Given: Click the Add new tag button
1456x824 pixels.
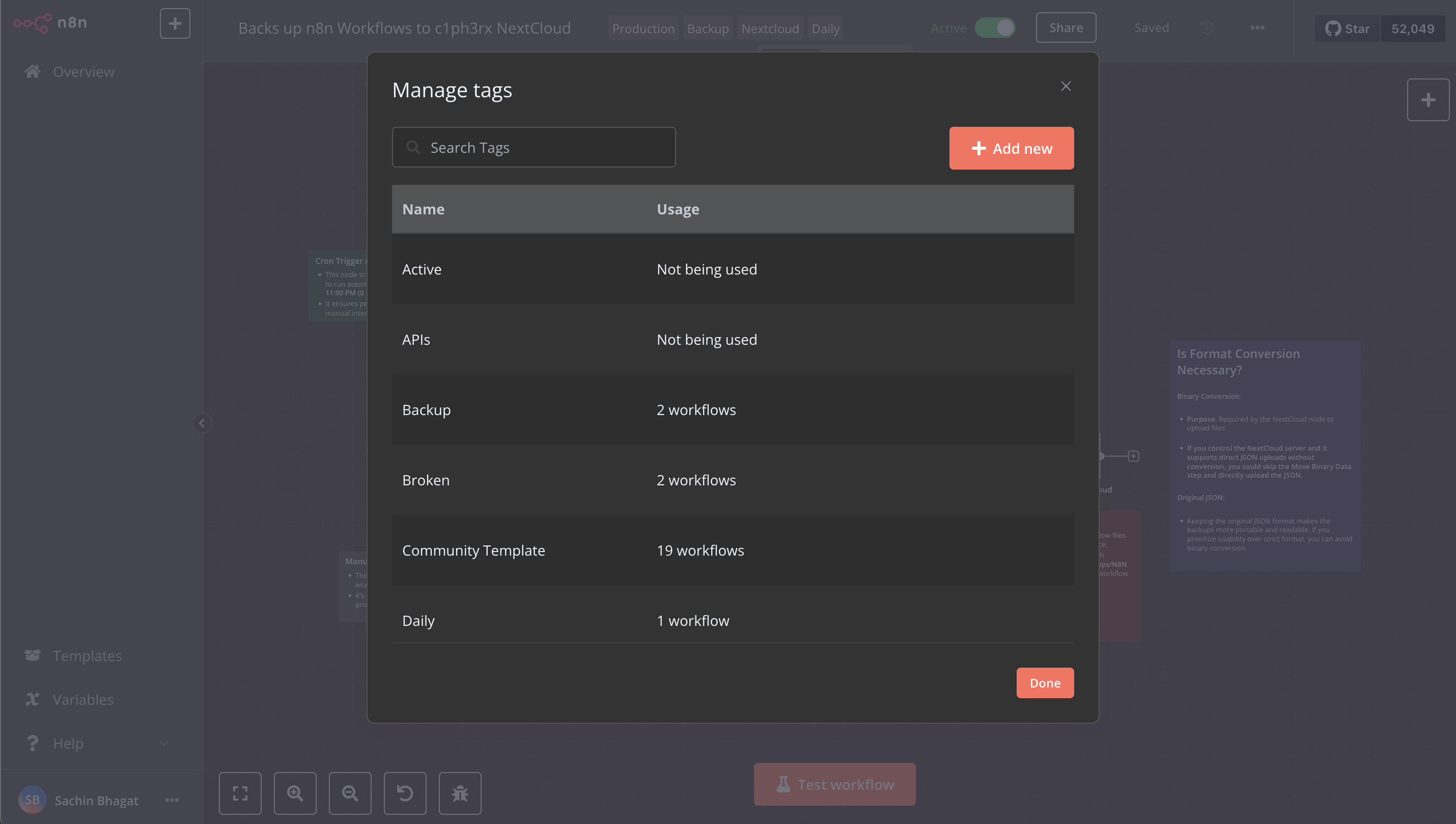Looking at the screenshot, I should 1012,148.
